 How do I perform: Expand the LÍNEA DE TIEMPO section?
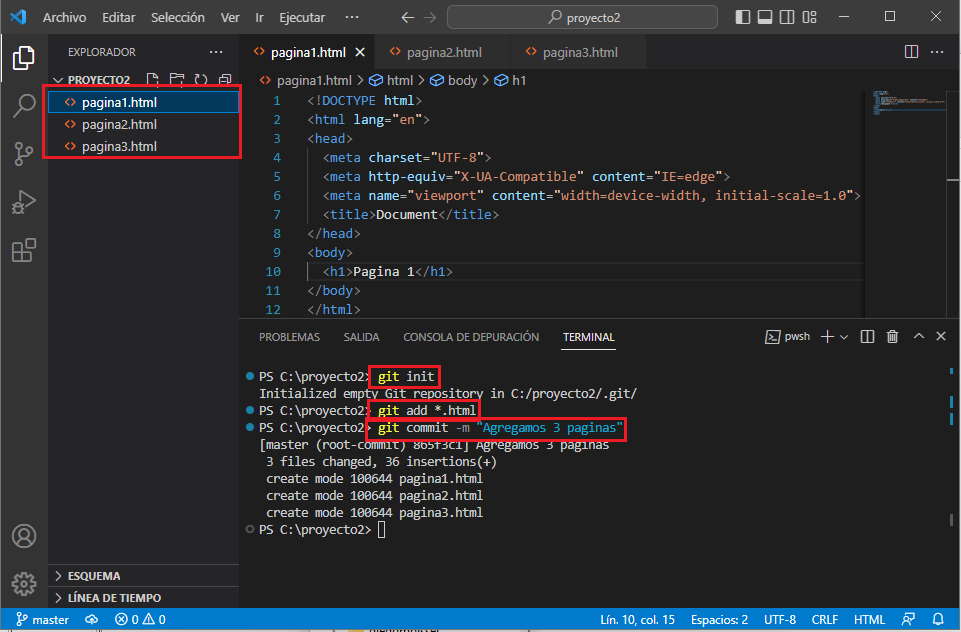point(143,597)
